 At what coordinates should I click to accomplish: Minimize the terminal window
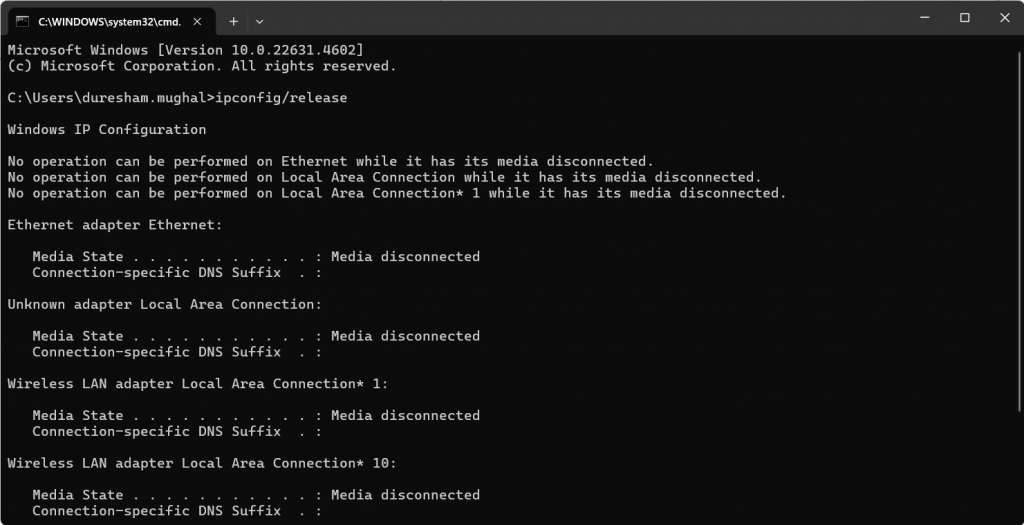coord(924,18)
